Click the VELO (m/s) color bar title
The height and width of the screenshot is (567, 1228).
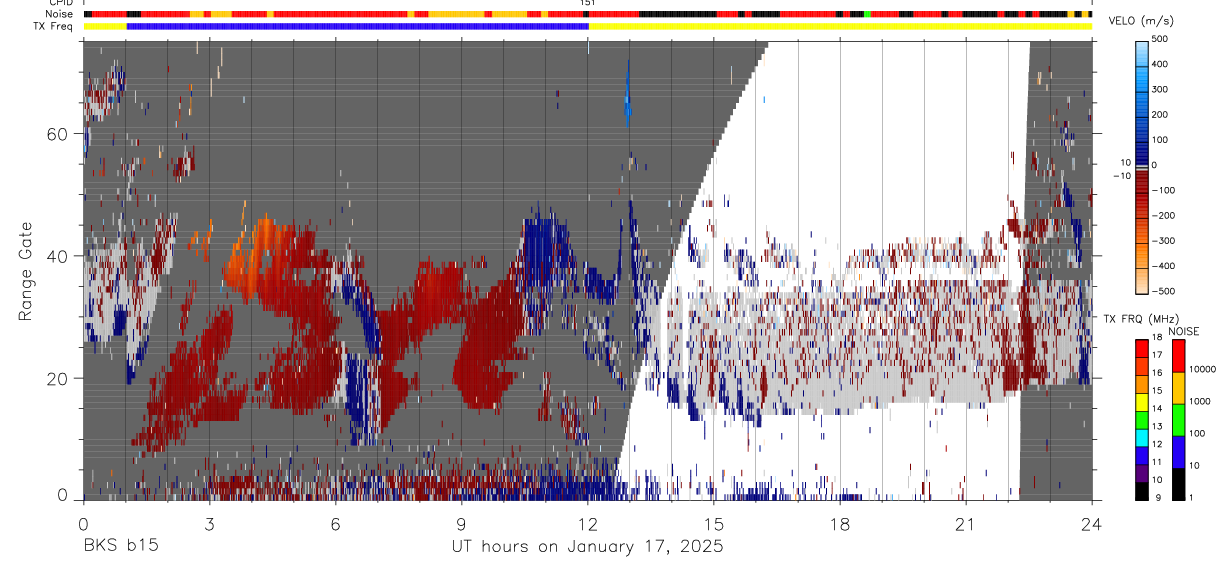click(1139, 21)
